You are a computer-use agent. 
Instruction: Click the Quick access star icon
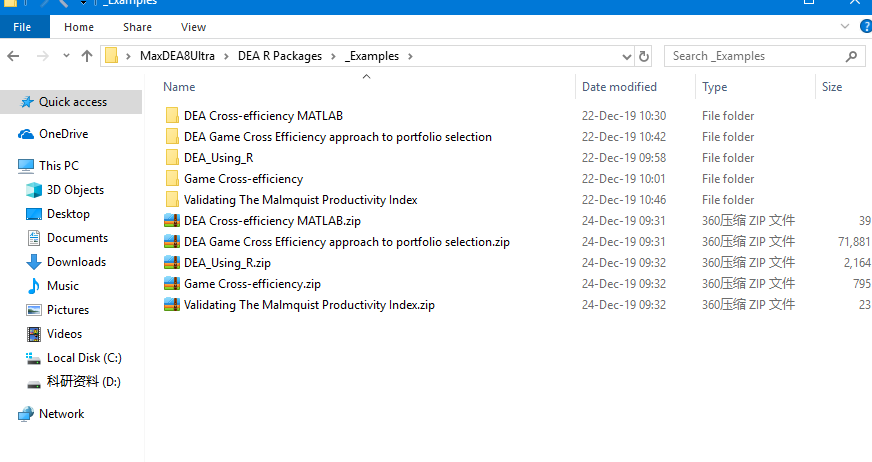26,102
